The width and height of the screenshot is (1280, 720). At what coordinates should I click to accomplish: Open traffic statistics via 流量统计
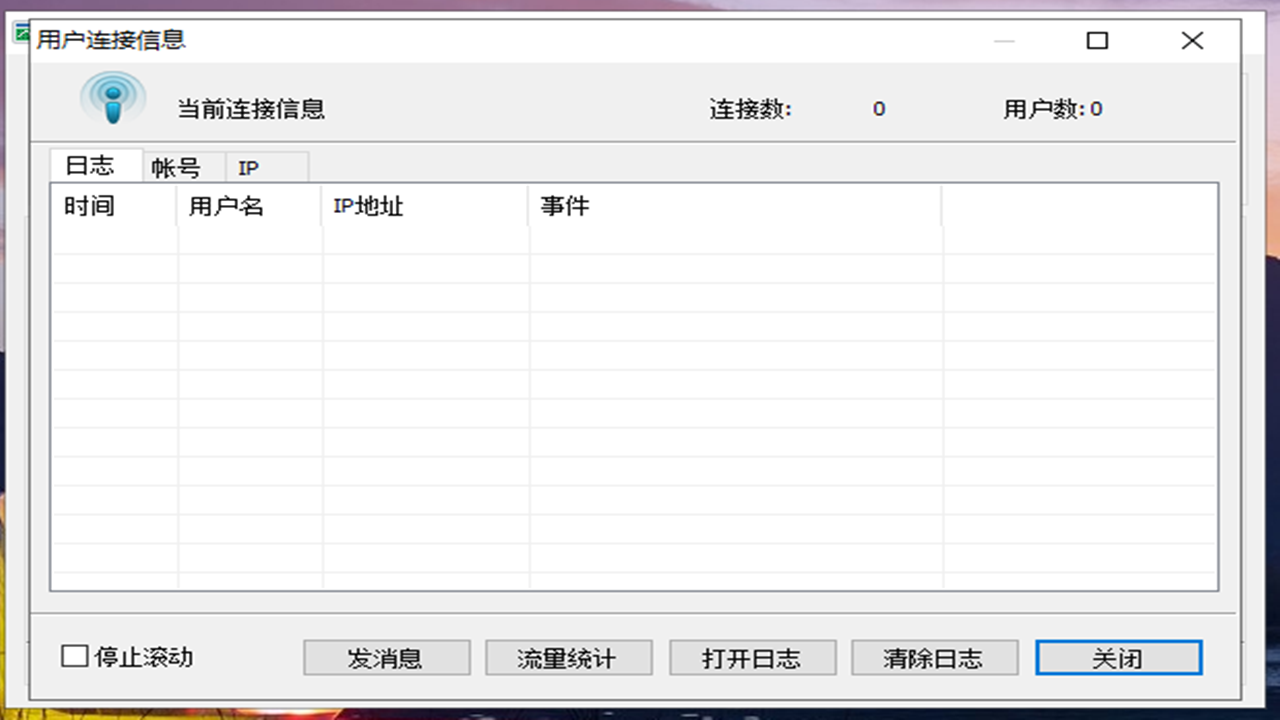coord(568,657)
